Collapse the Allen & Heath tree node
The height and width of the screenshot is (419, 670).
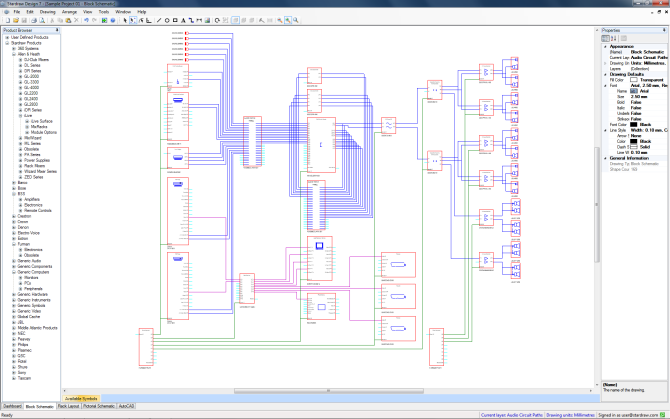click(13, 54)
